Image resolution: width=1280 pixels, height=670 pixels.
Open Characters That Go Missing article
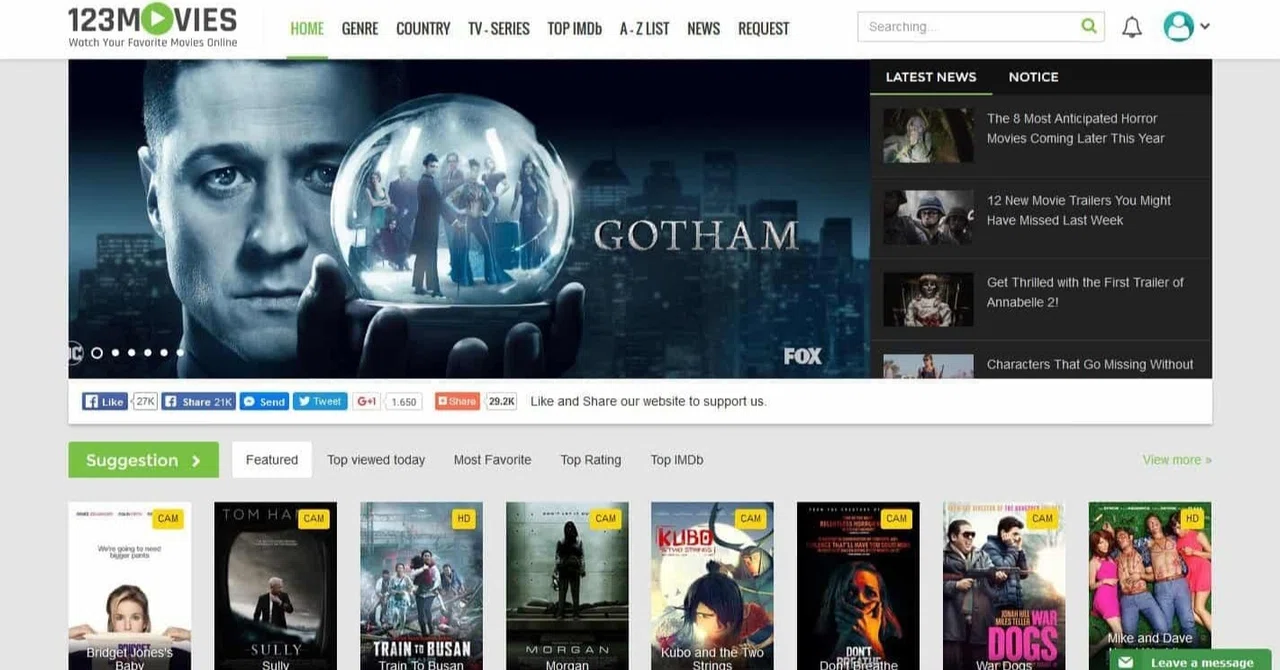click(1090, 364)
